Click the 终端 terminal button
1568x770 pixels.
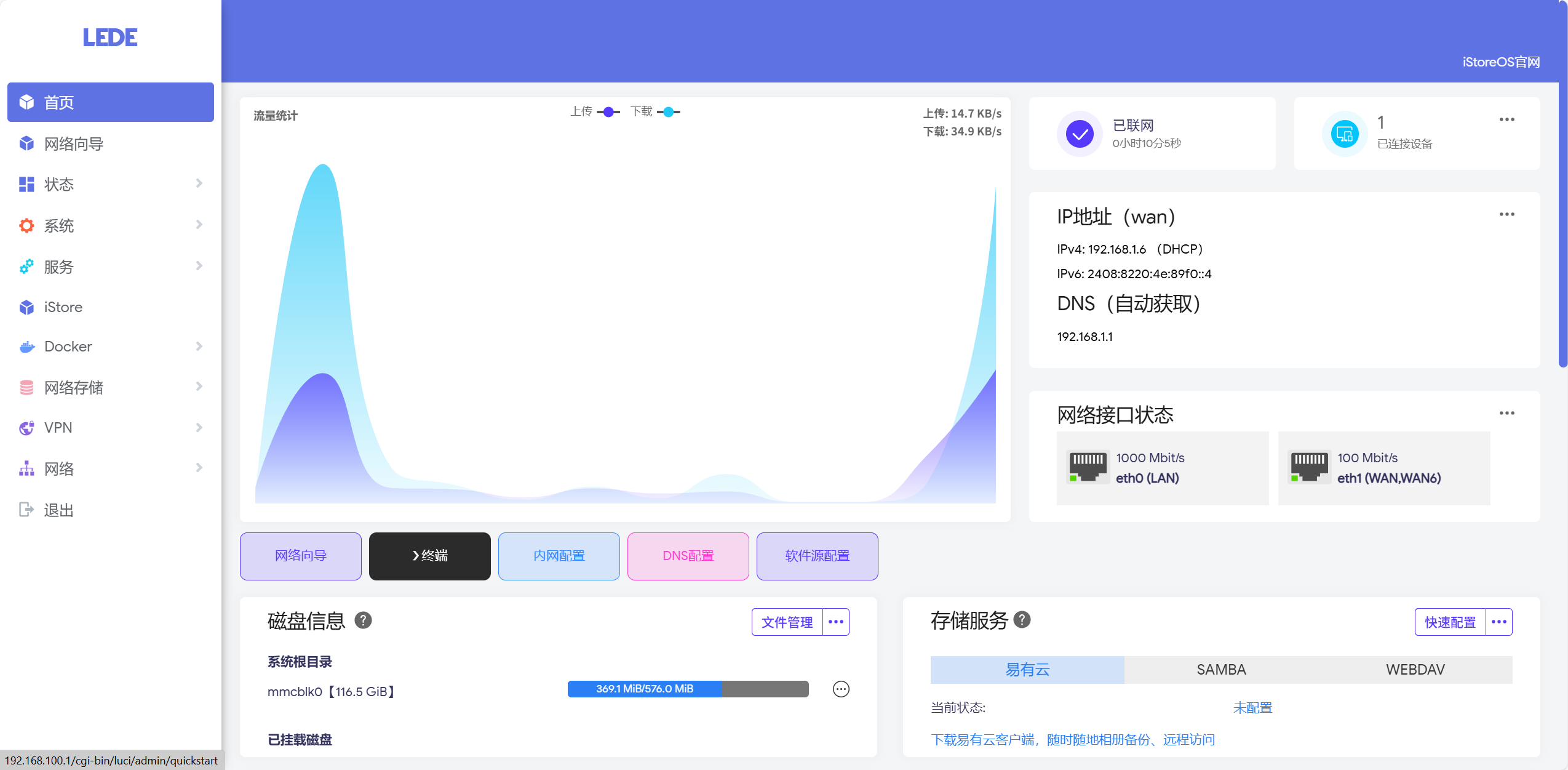(x=429, y=556)
